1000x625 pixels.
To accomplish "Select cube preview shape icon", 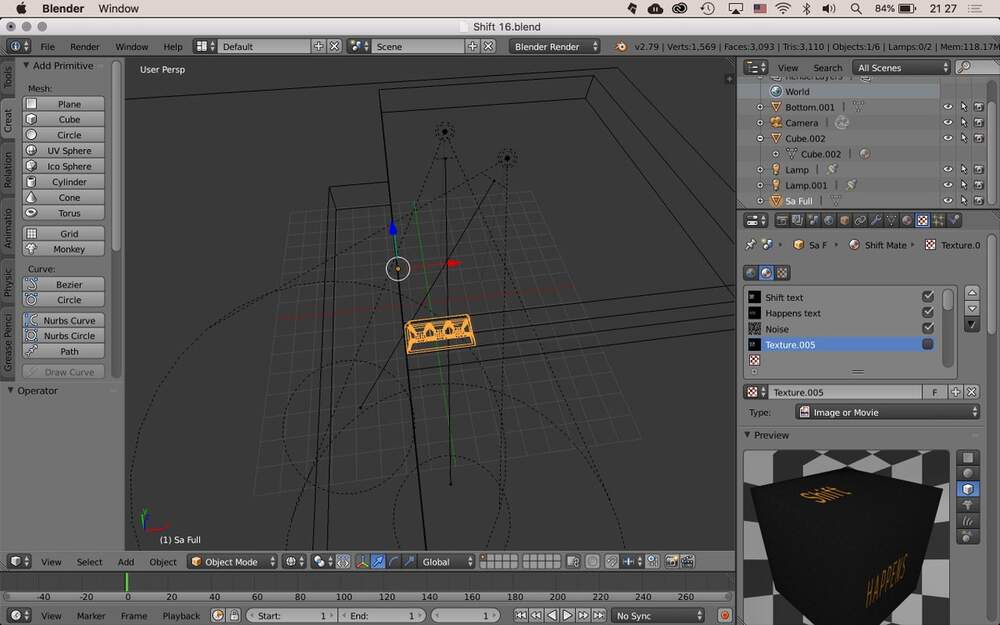I will [967, 489].
